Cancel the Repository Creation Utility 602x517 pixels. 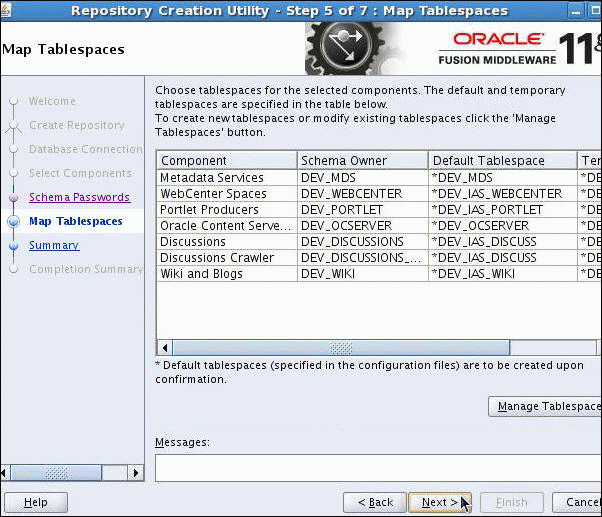[x=578, y=502]
